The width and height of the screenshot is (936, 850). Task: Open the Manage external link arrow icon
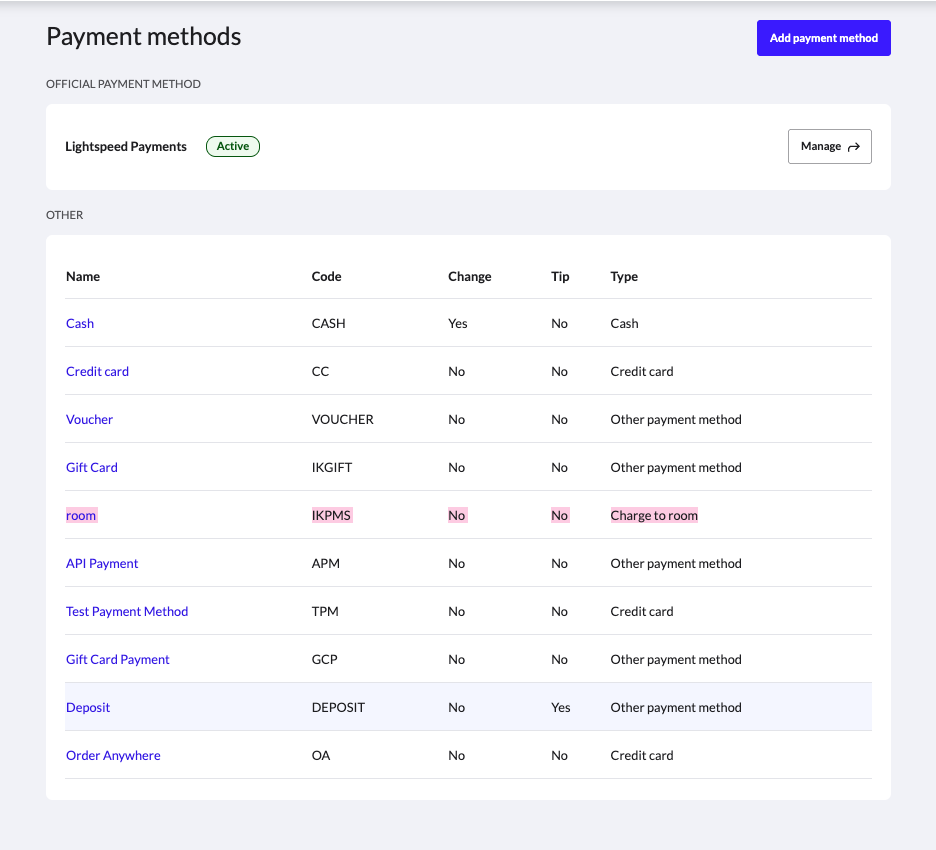[x=857, y=146]
